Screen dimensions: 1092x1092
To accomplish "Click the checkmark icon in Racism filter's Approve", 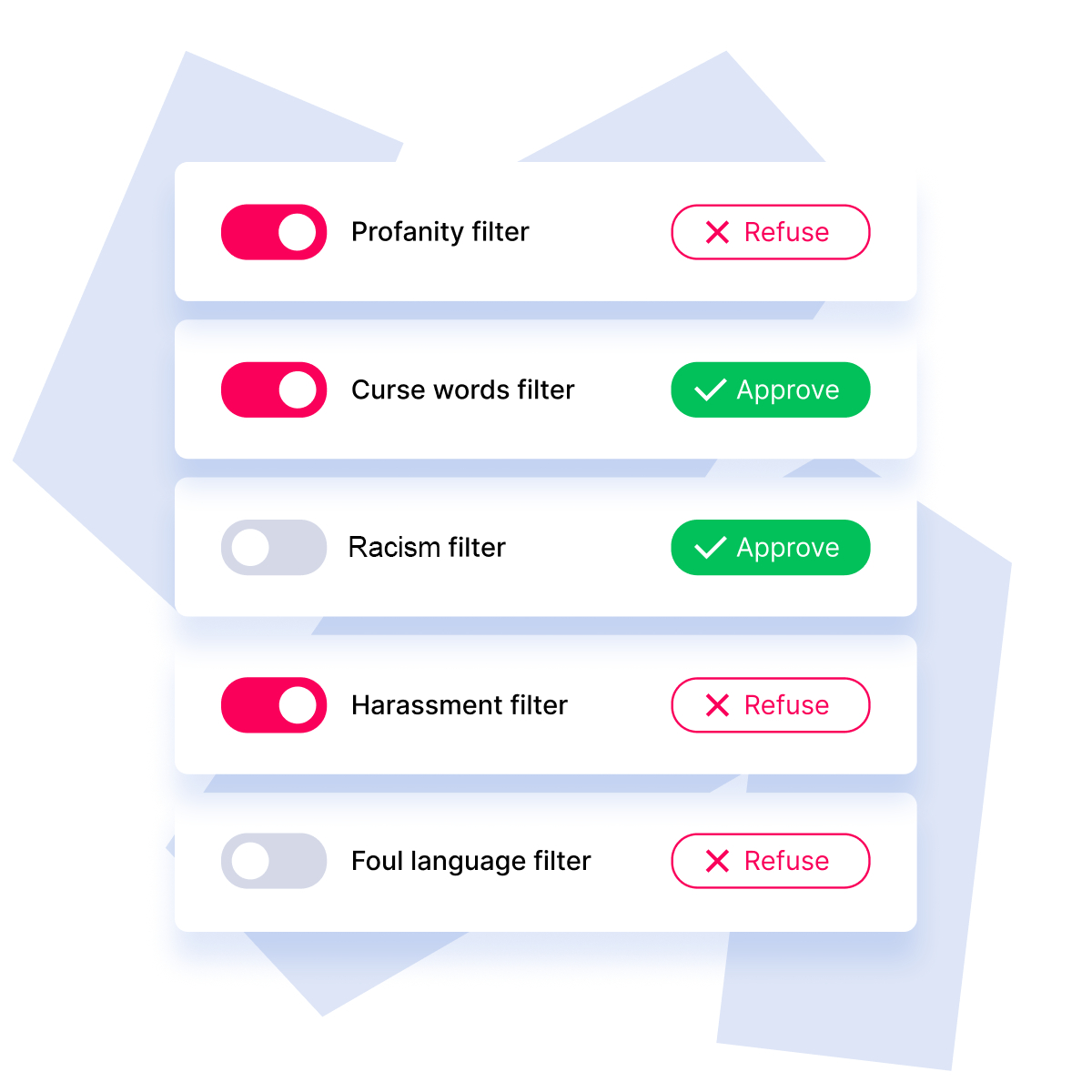I will tap(710, 547).
